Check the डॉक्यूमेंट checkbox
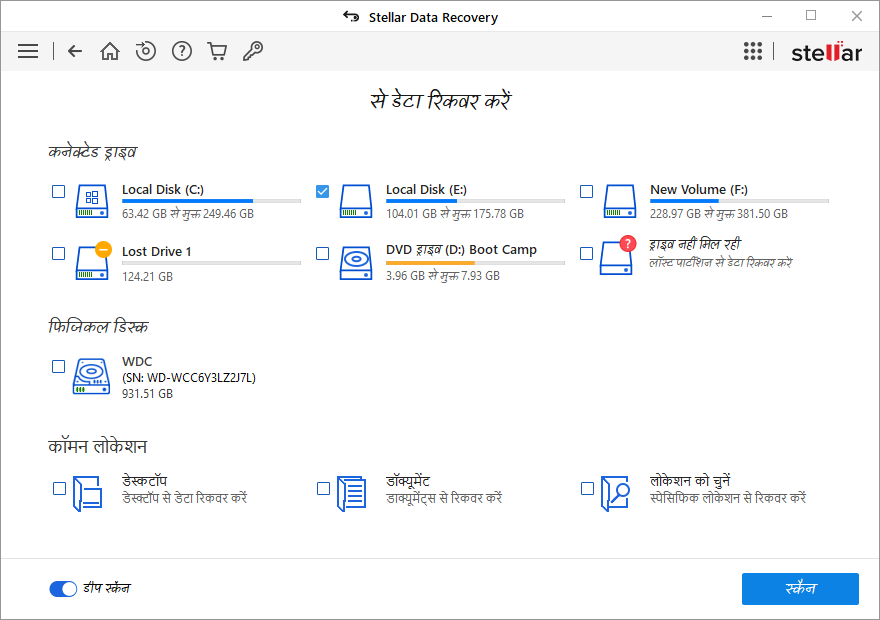880x620 pixels. (323, 488)
